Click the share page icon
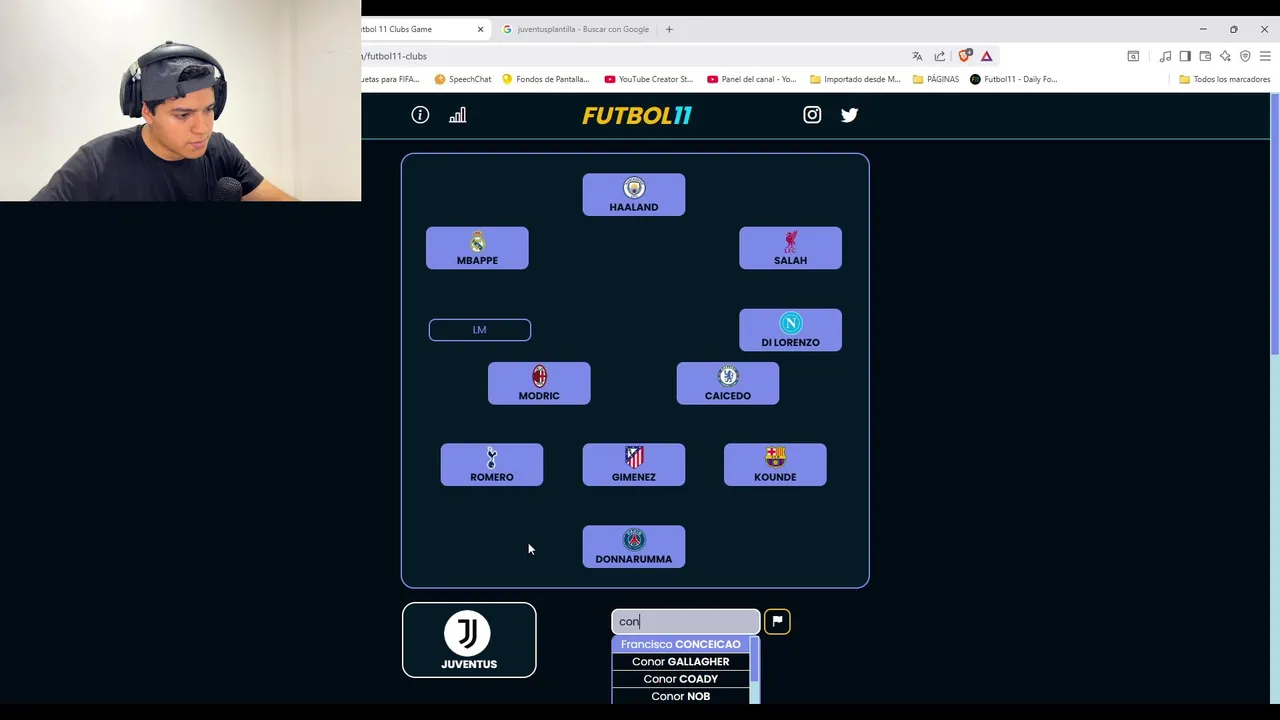The width and height of the screenshot is (1280, 720). tap(940, 56)
